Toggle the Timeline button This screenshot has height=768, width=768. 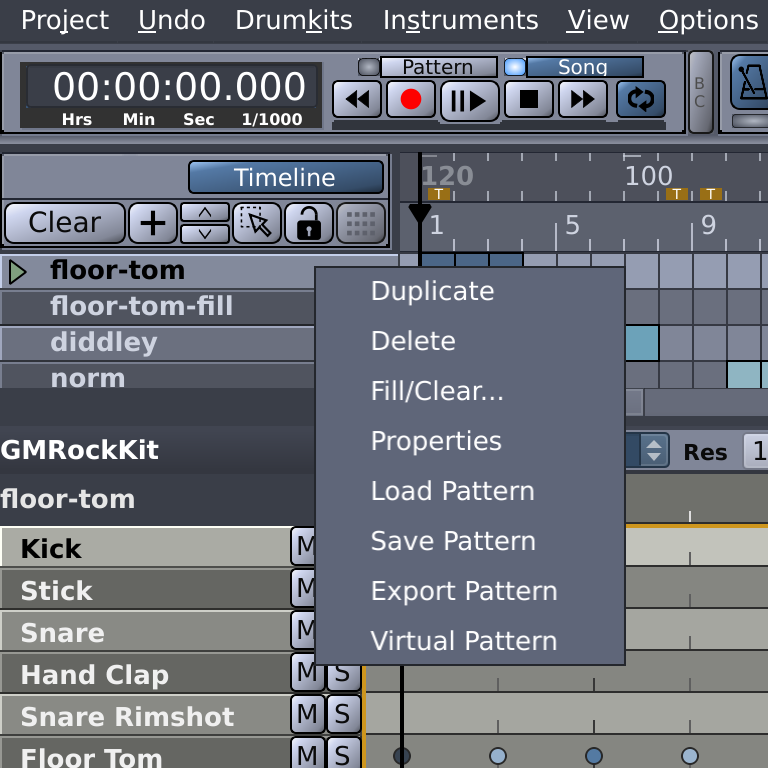286,177
